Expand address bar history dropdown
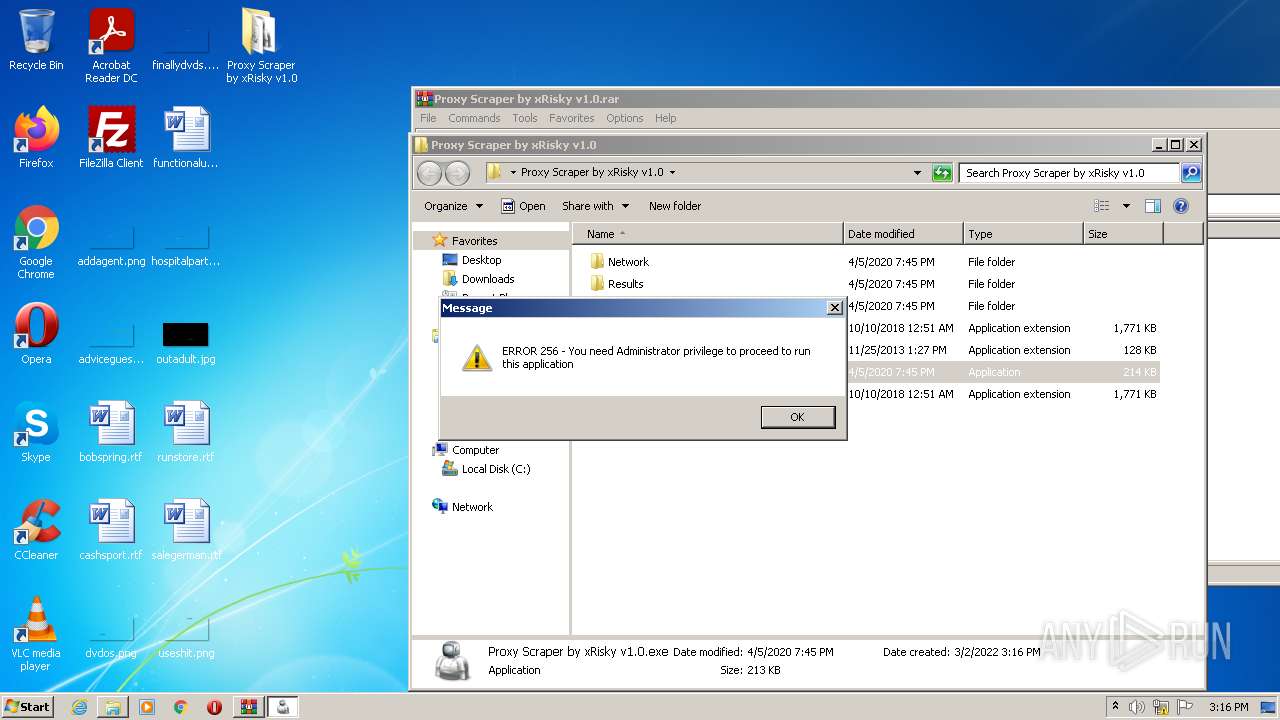Screen dimensions: 1280x720 917,173
